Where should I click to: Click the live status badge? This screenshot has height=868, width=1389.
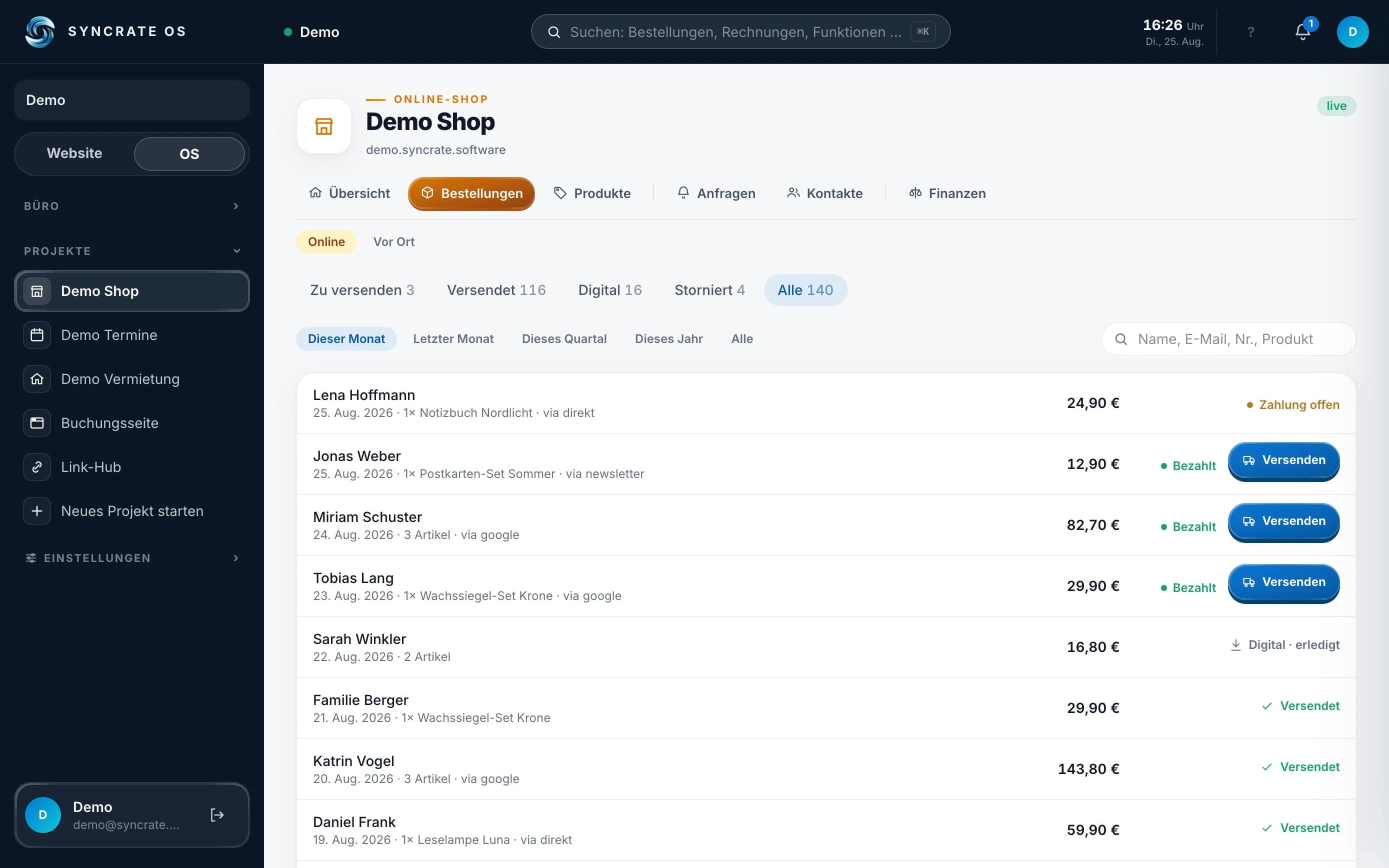pos(1336,105)
